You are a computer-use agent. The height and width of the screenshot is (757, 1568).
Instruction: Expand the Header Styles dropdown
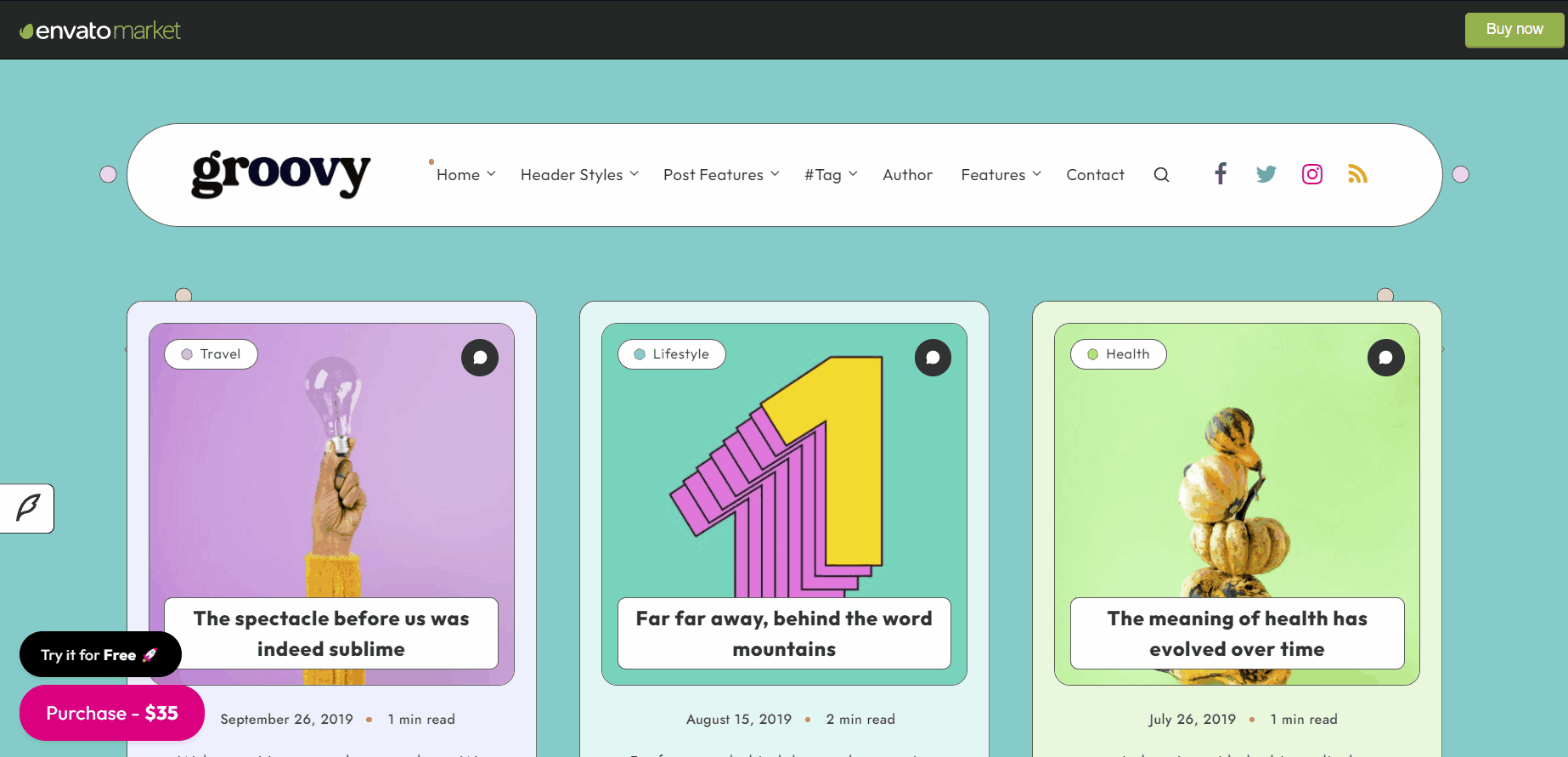coord(579,175)
